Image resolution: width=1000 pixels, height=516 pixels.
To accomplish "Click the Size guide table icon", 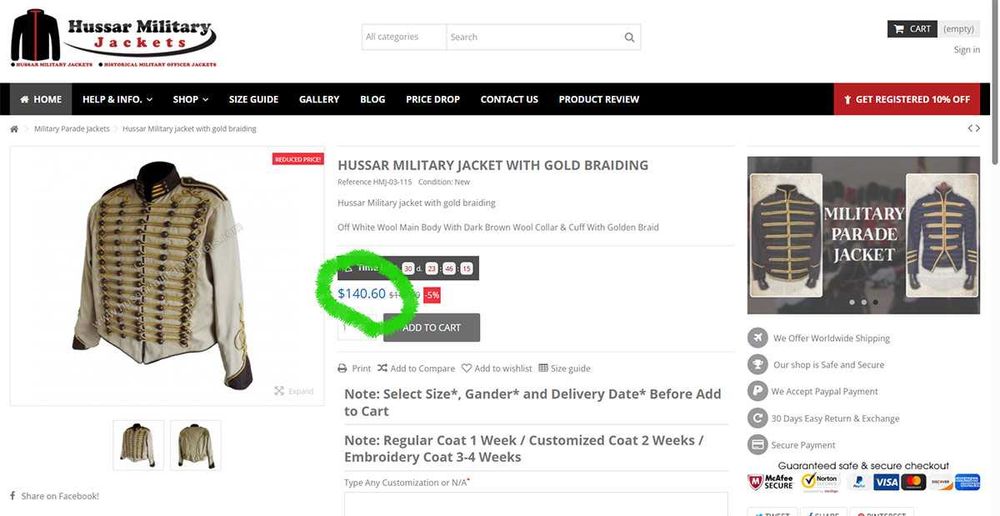I will coord(543,368).
